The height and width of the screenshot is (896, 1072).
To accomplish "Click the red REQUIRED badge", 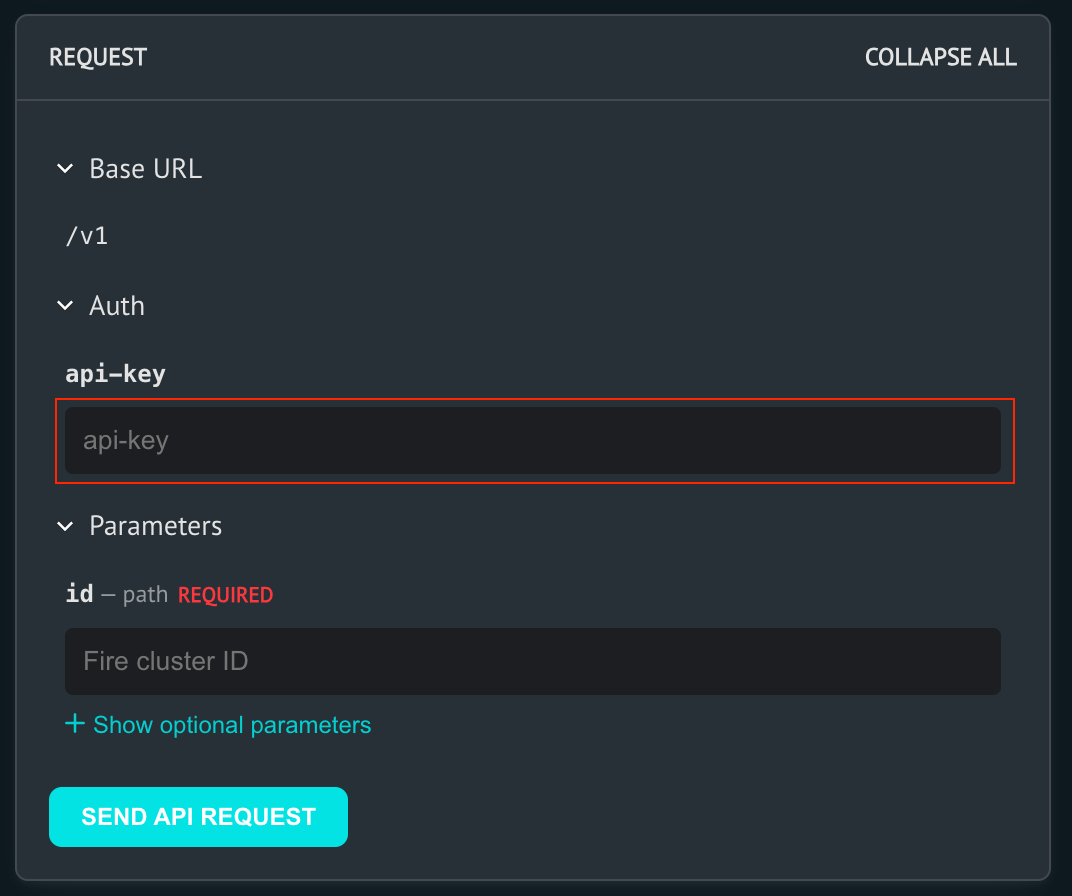I will click(x=225, y=594).
